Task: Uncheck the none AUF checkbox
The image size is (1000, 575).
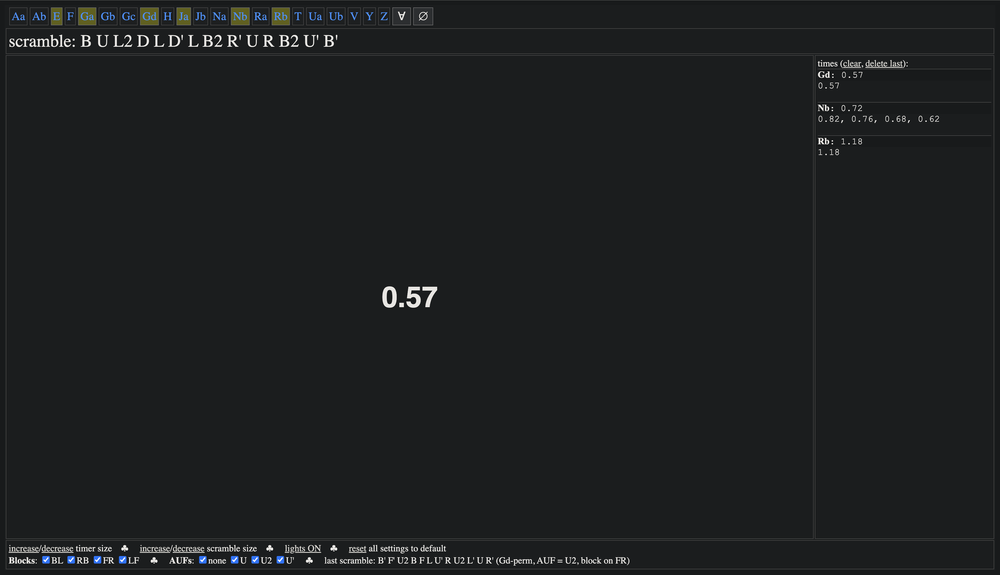Action: 203,560
